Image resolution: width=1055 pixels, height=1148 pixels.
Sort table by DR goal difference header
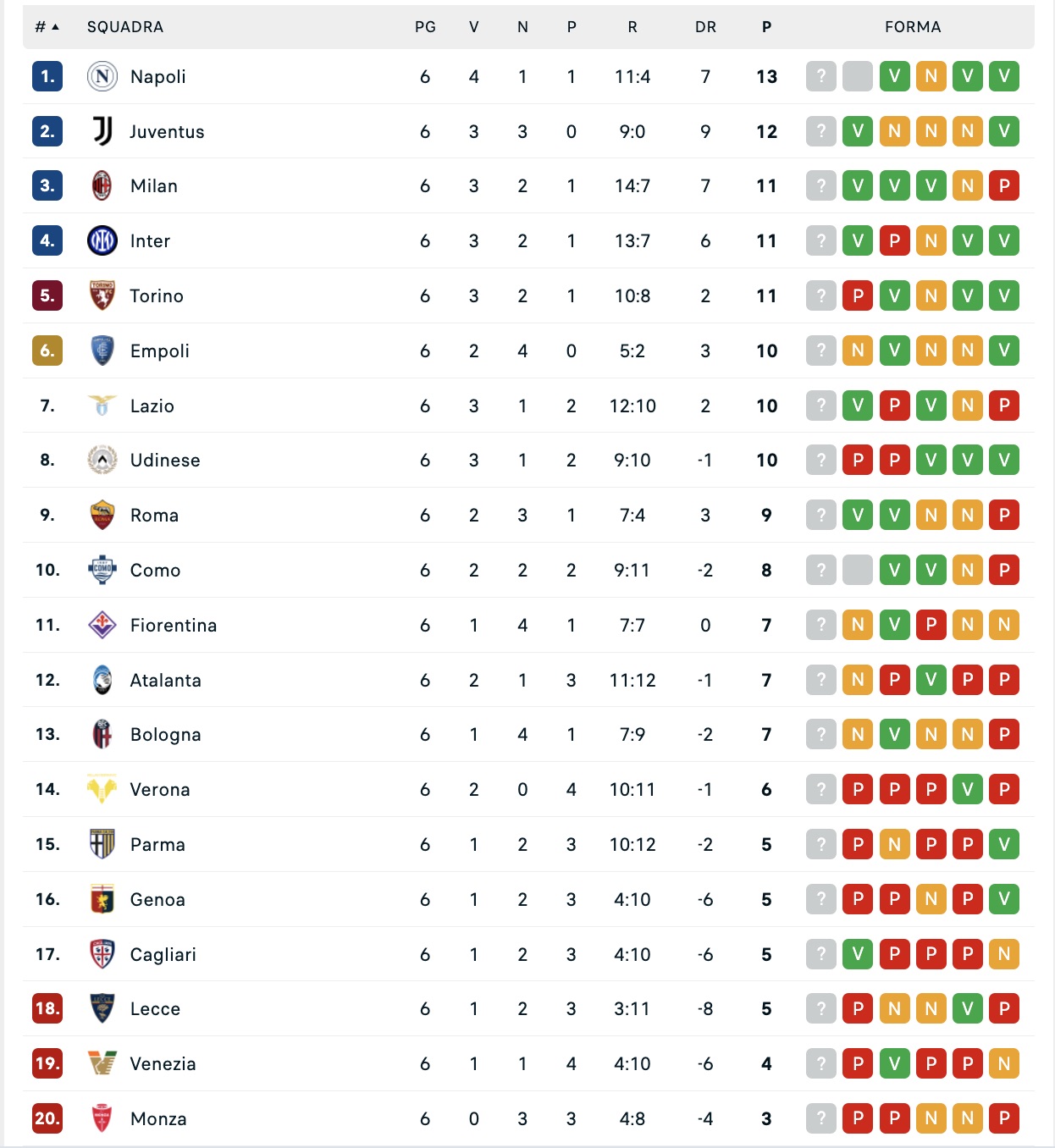[x=705, y=27]
